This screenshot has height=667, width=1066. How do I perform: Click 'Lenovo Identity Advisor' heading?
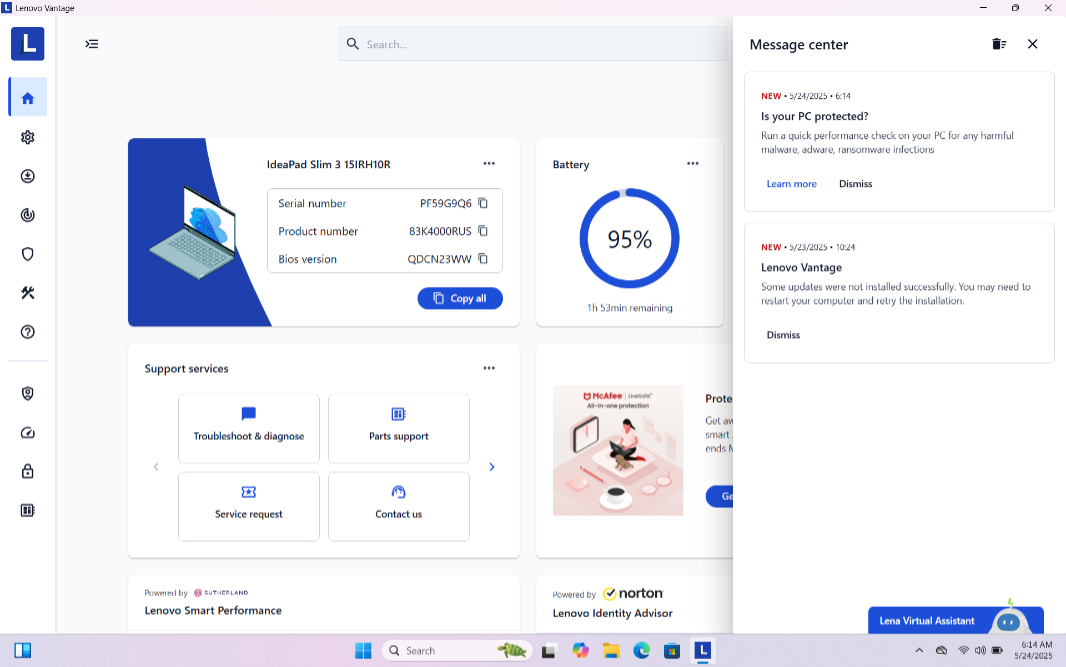click(x=613, y=613)
